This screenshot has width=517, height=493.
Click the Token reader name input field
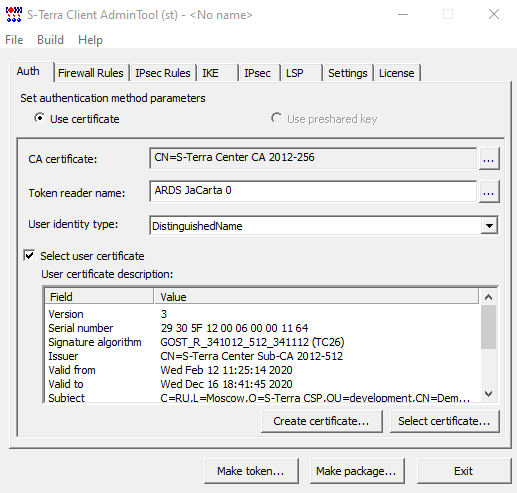pos(313,191)
